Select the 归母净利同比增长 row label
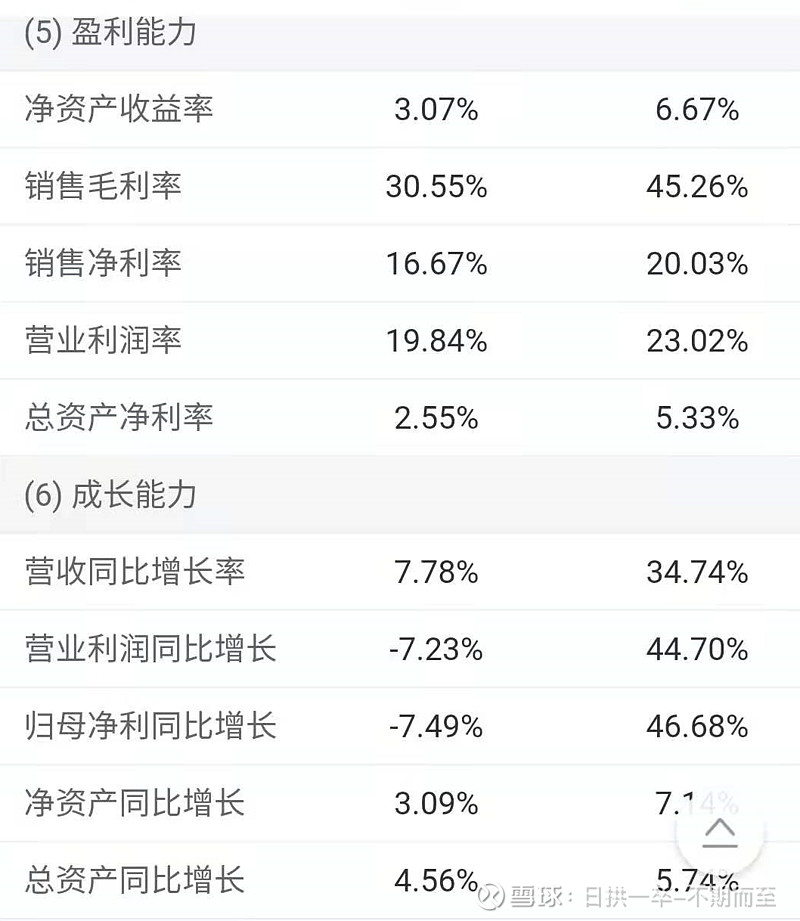Screen dimensions: 800x921 (151, 725)
